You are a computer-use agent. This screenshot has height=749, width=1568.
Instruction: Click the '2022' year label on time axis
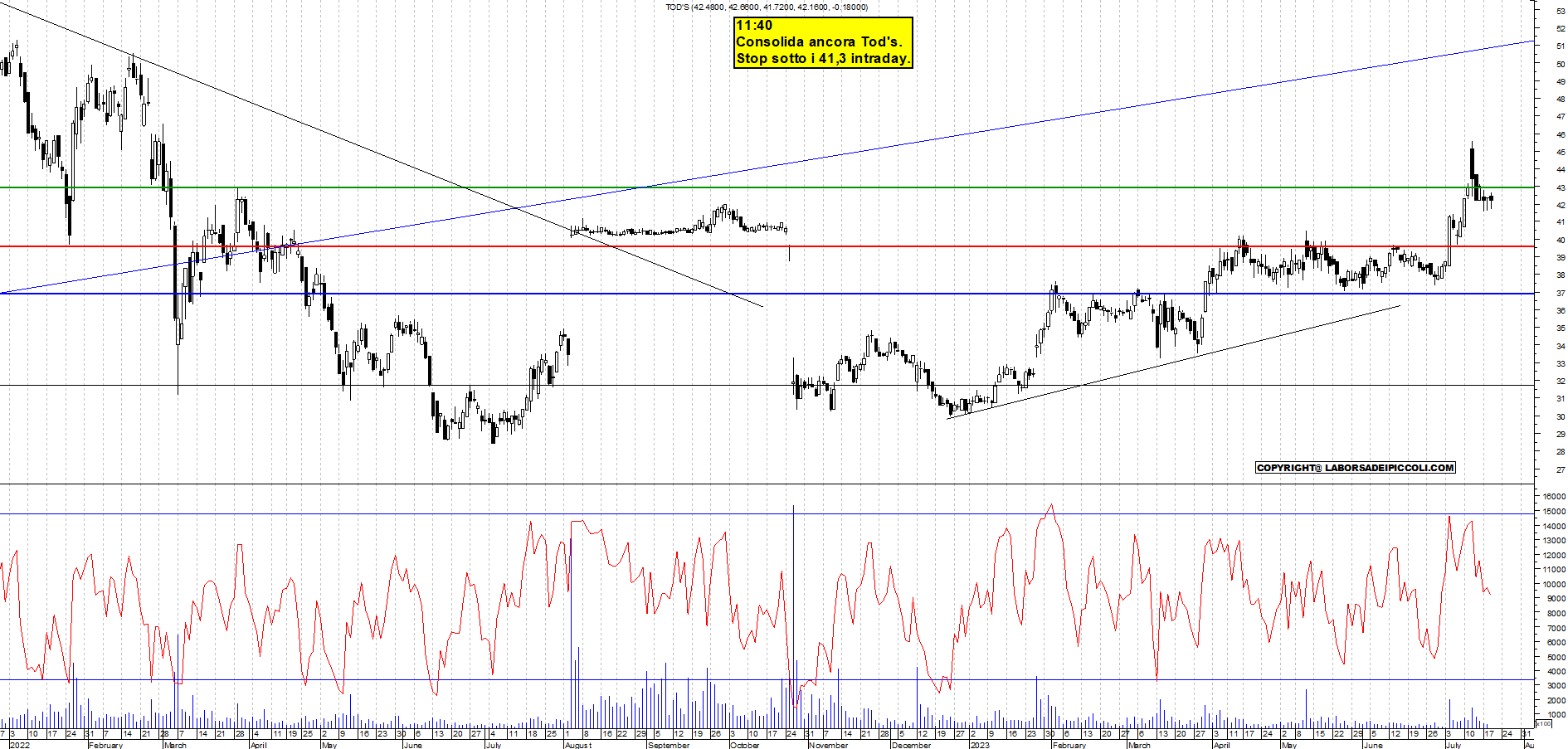coord(18,745)
